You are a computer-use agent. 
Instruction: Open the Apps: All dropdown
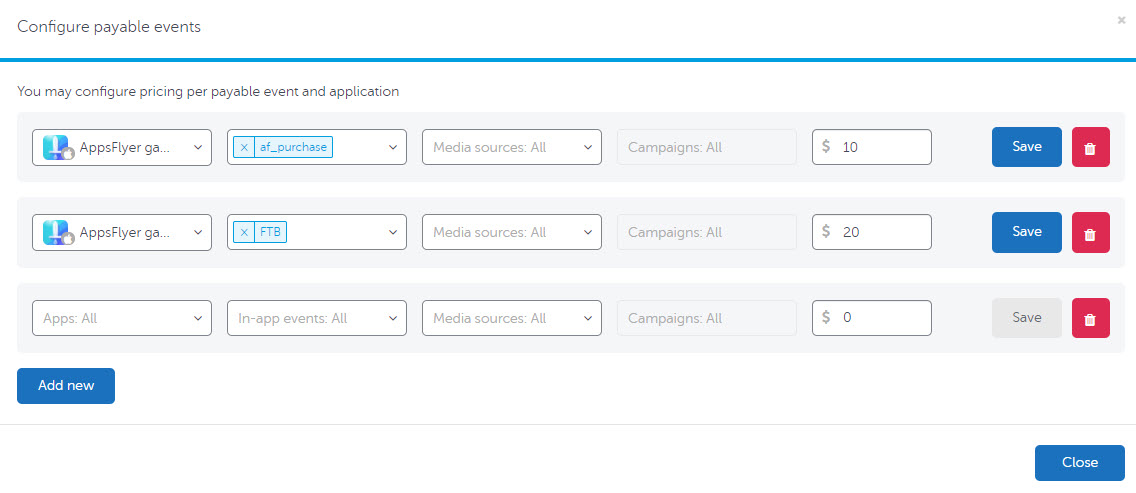pos(121,318)
